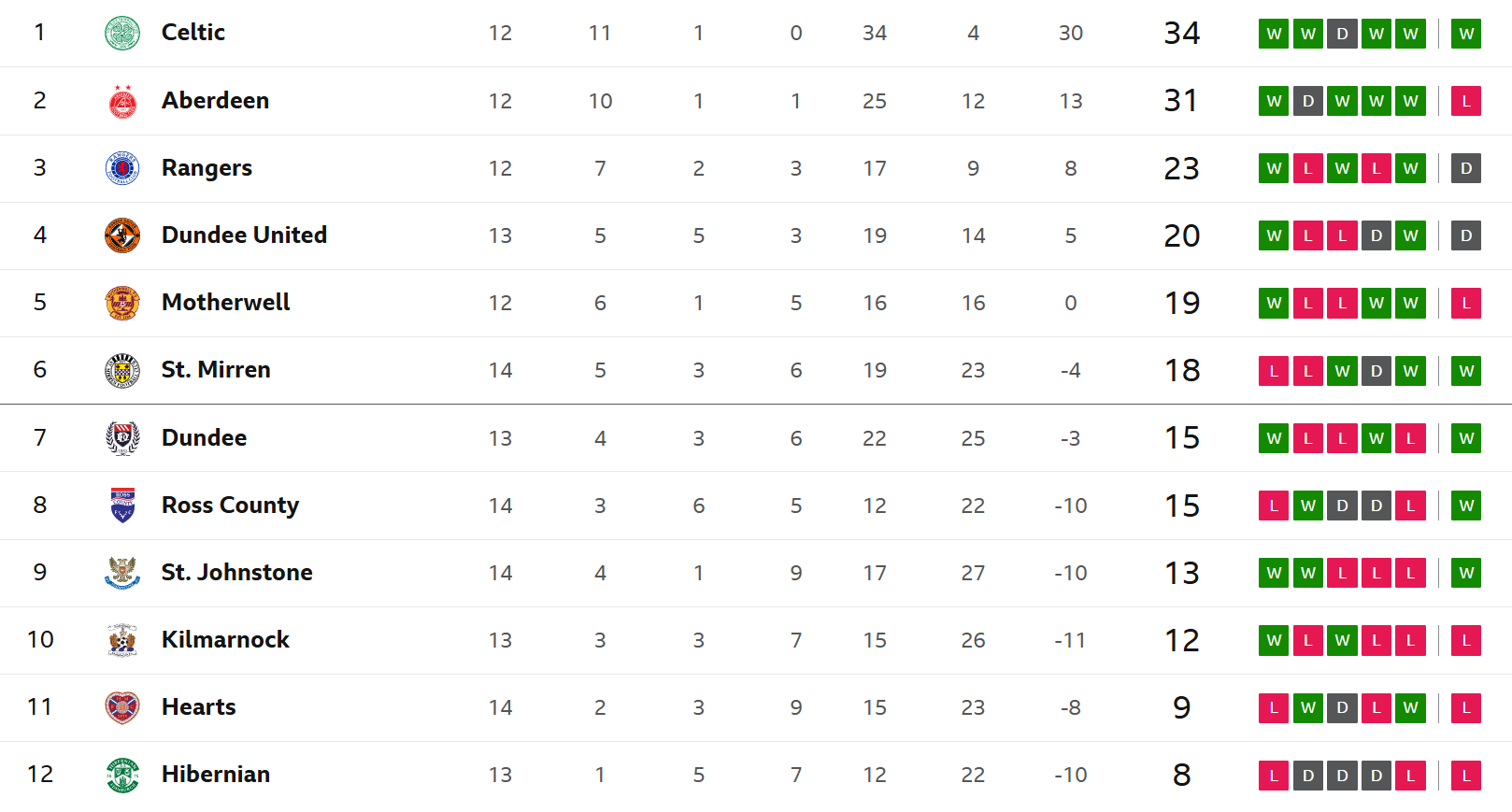Click the Motherwell club crest
This screenshot has height=812, width=1512.
[x=122, y=303]
